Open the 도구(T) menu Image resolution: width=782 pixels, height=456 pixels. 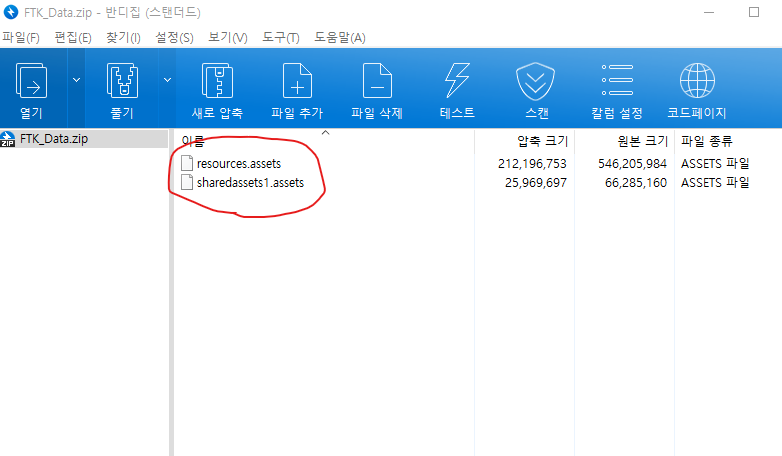tap(281, 37)
